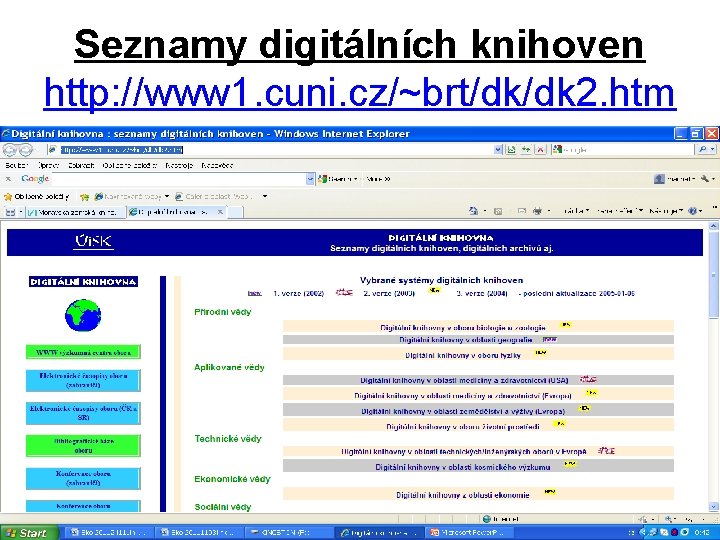Click the globe image in sidebar
Image resolution: width=720 pixels, height=540 pixels.
tap(83, 315)
